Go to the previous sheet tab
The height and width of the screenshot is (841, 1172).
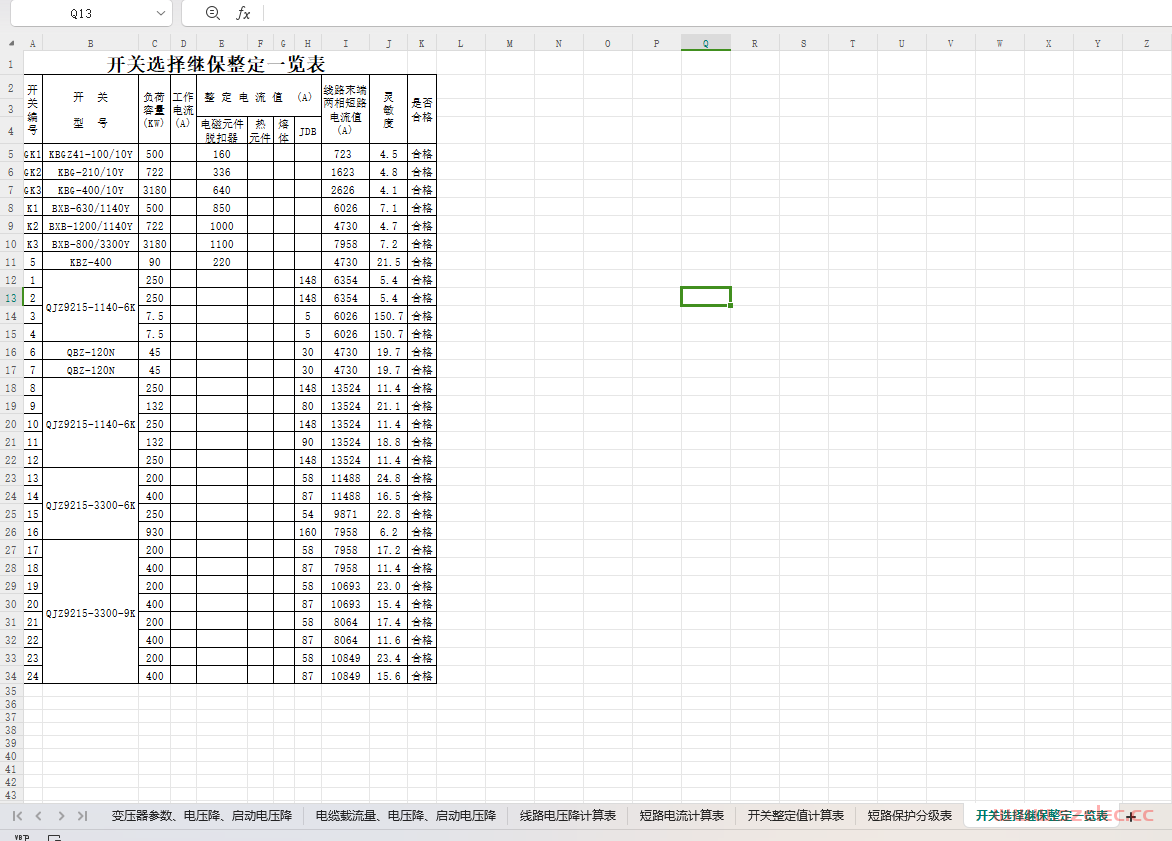pos(39,816)
